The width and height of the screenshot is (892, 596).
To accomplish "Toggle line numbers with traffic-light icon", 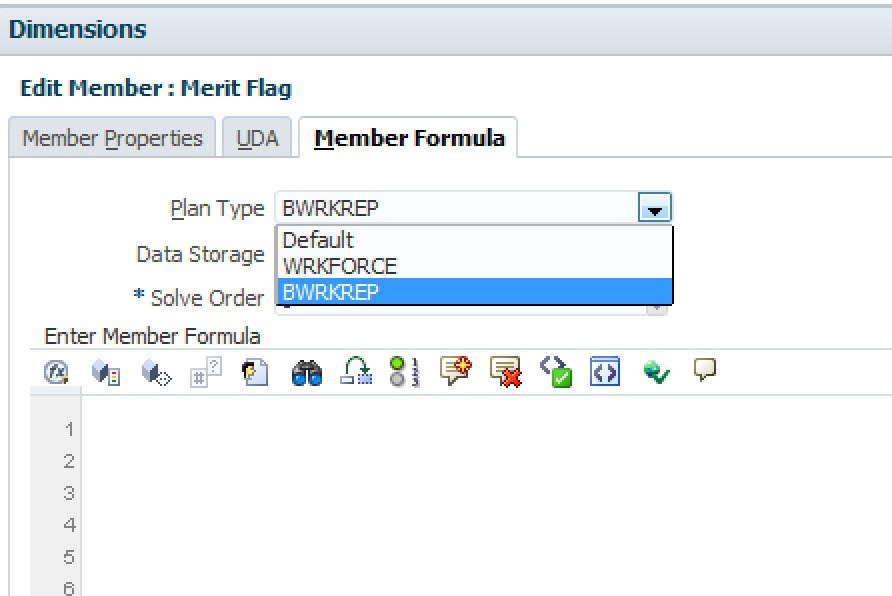I will 403,372.
